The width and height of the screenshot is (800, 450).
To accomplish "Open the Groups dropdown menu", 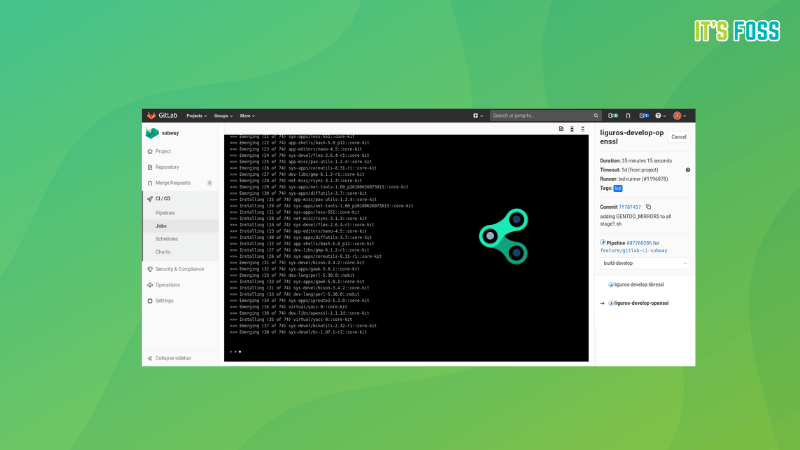I will (223, 116).
